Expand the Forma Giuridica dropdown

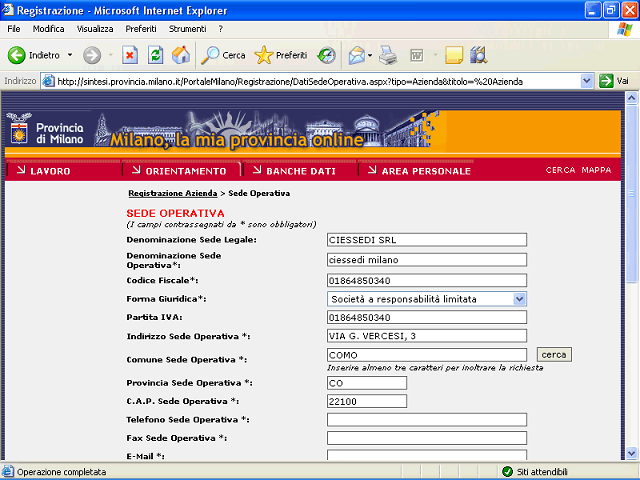point(519,298)
